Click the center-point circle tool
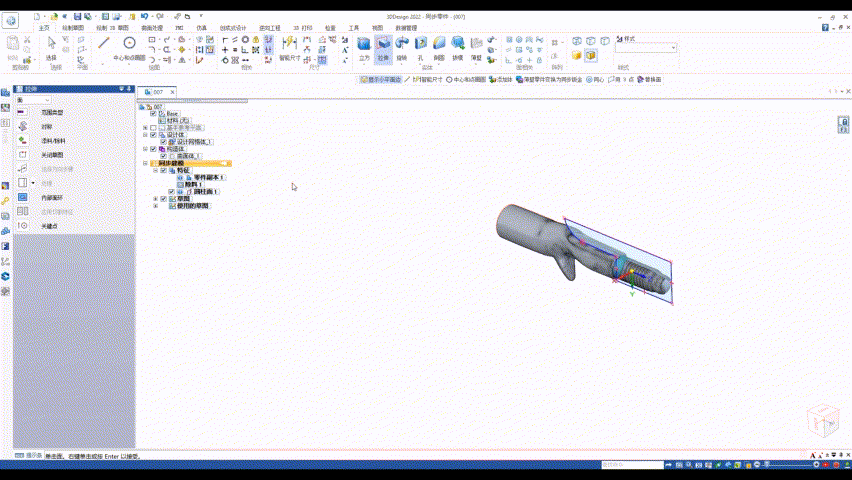The width and height of the screenshot is (852, 480). pos(129,43)
